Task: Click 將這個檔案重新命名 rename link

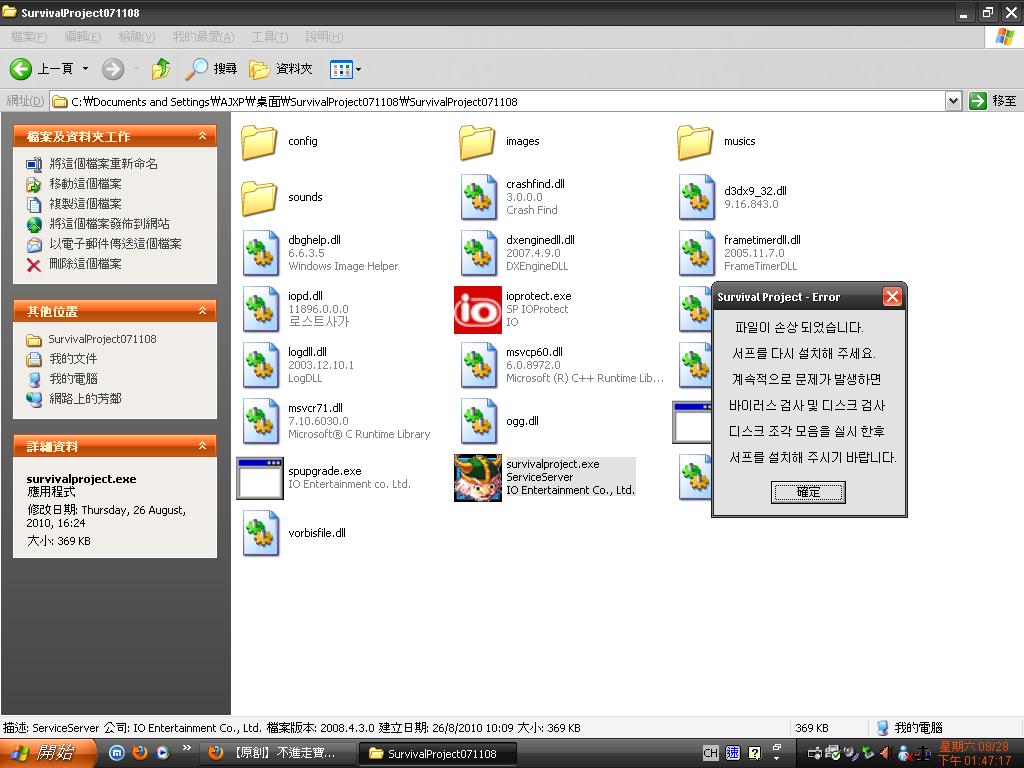Action: 91,164
